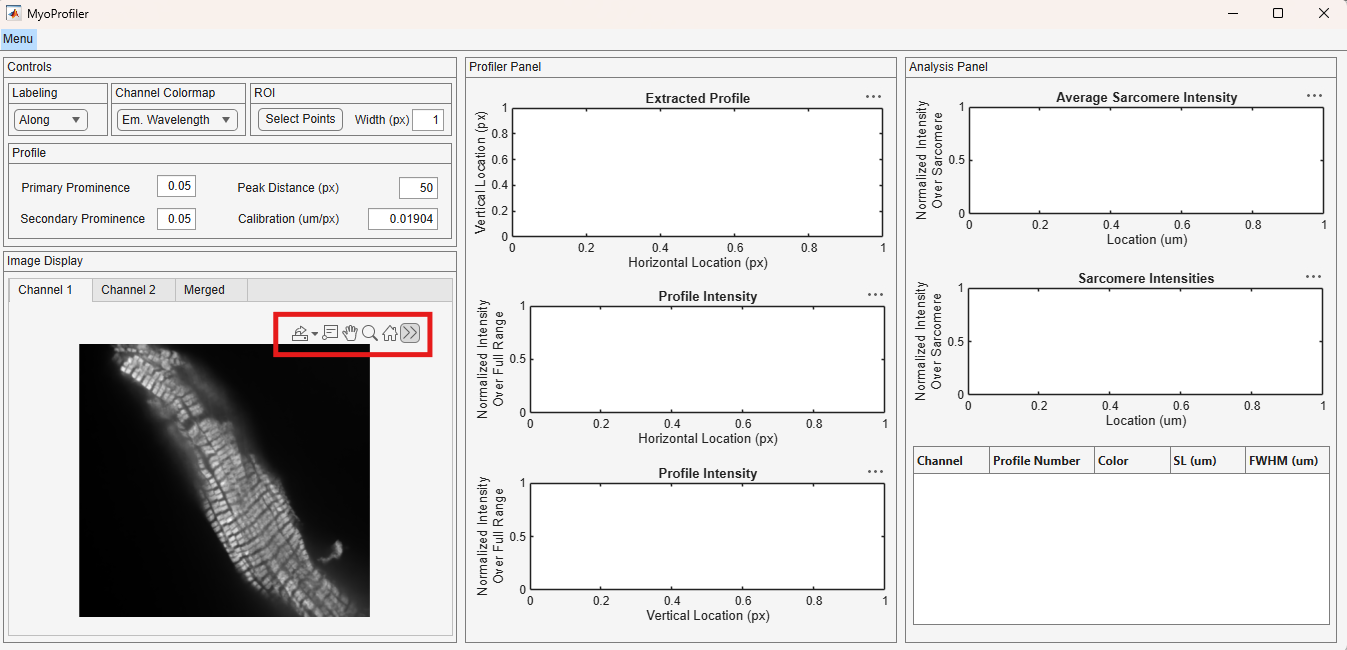Viewport: 1347px width, 650px height.
Task: Open the Channel Colormap dropdown
Action: pos(176,120)
